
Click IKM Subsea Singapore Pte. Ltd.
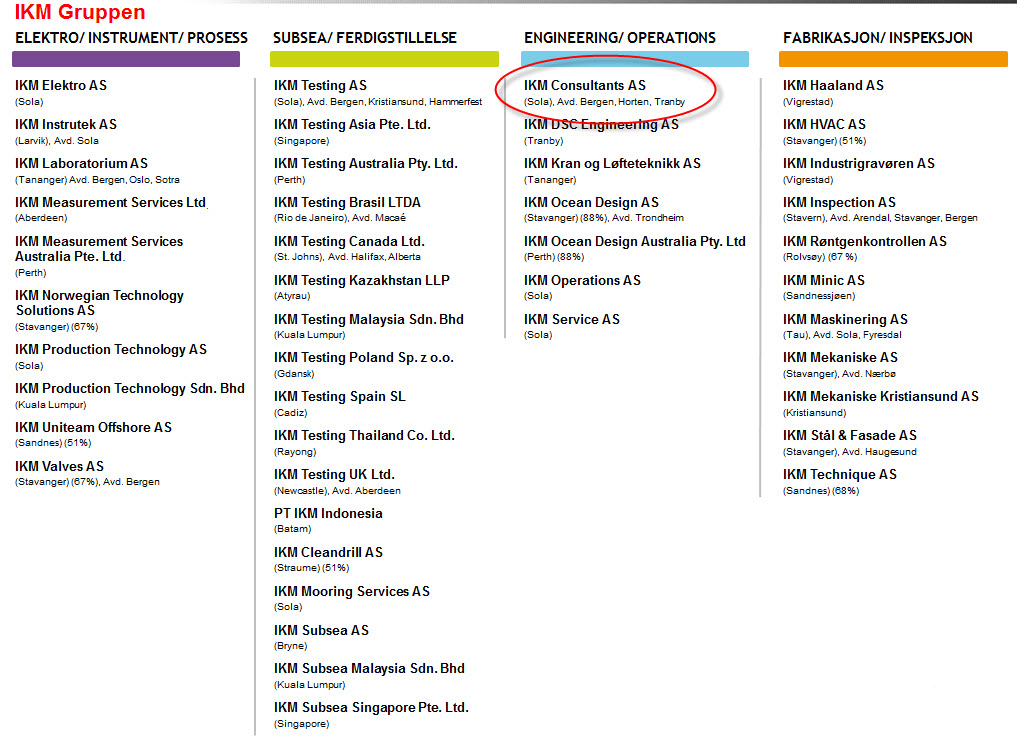tap(371, 708)
